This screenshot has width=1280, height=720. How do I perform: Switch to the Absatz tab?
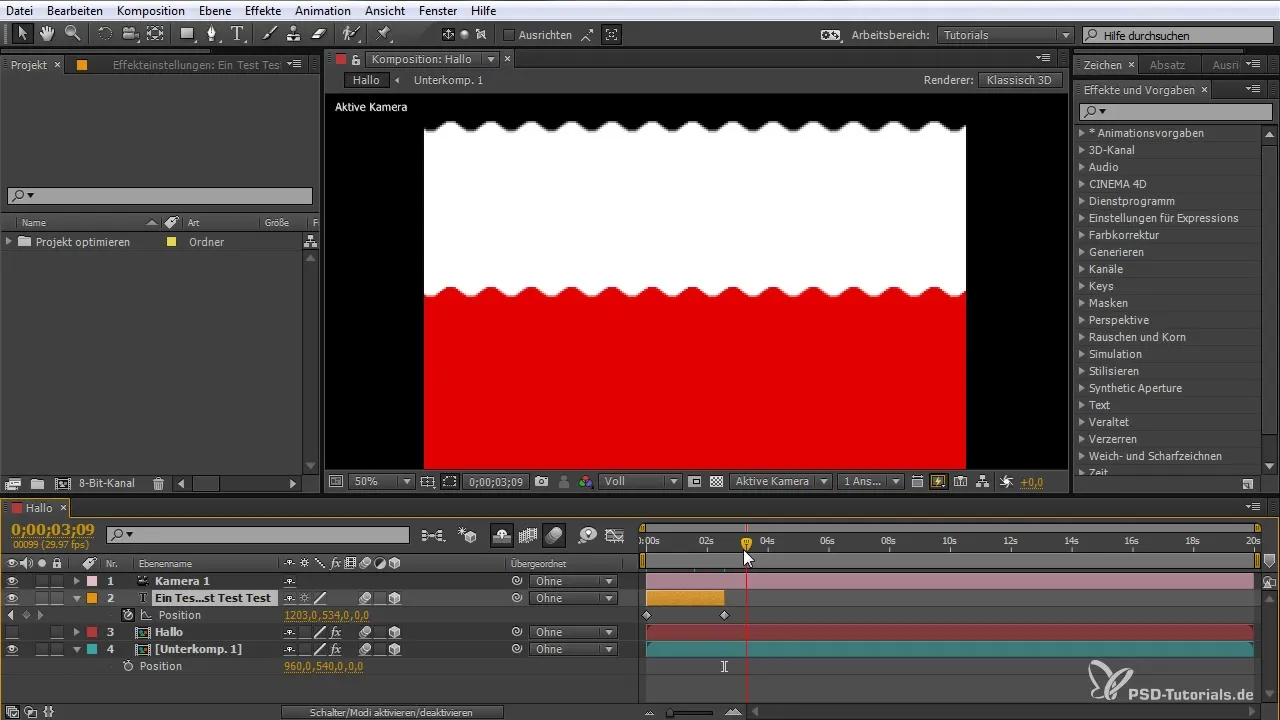click(1168, 64)
